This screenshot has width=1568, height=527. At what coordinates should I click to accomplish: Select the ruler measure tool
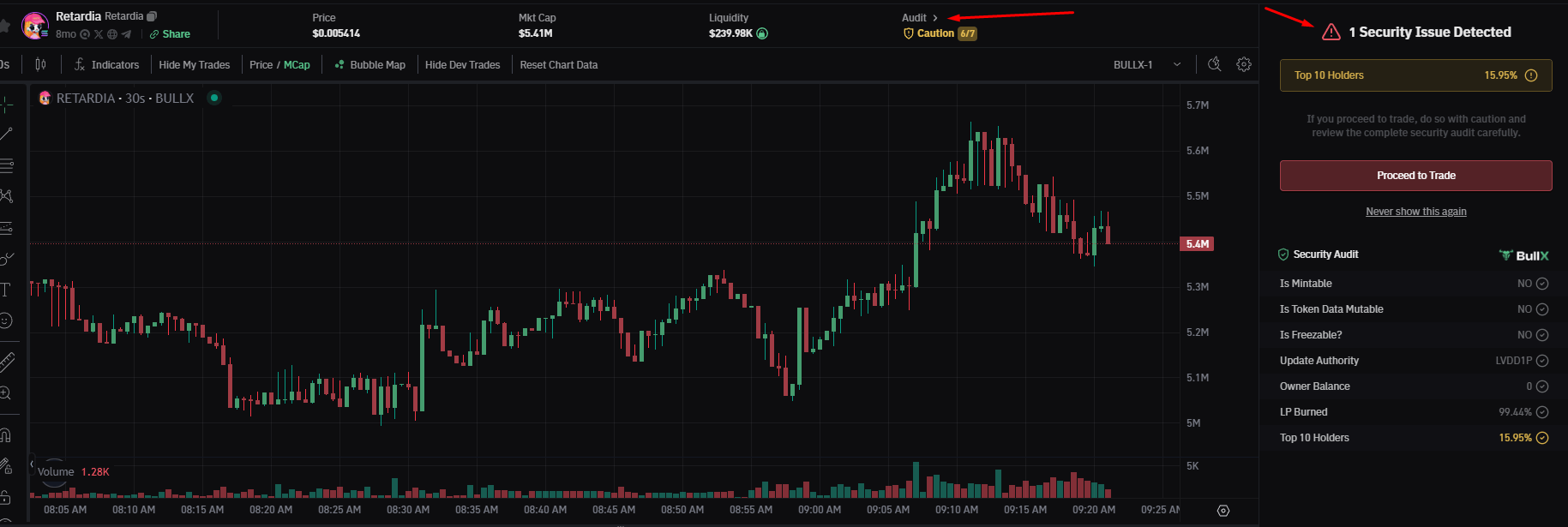[7, 362]
